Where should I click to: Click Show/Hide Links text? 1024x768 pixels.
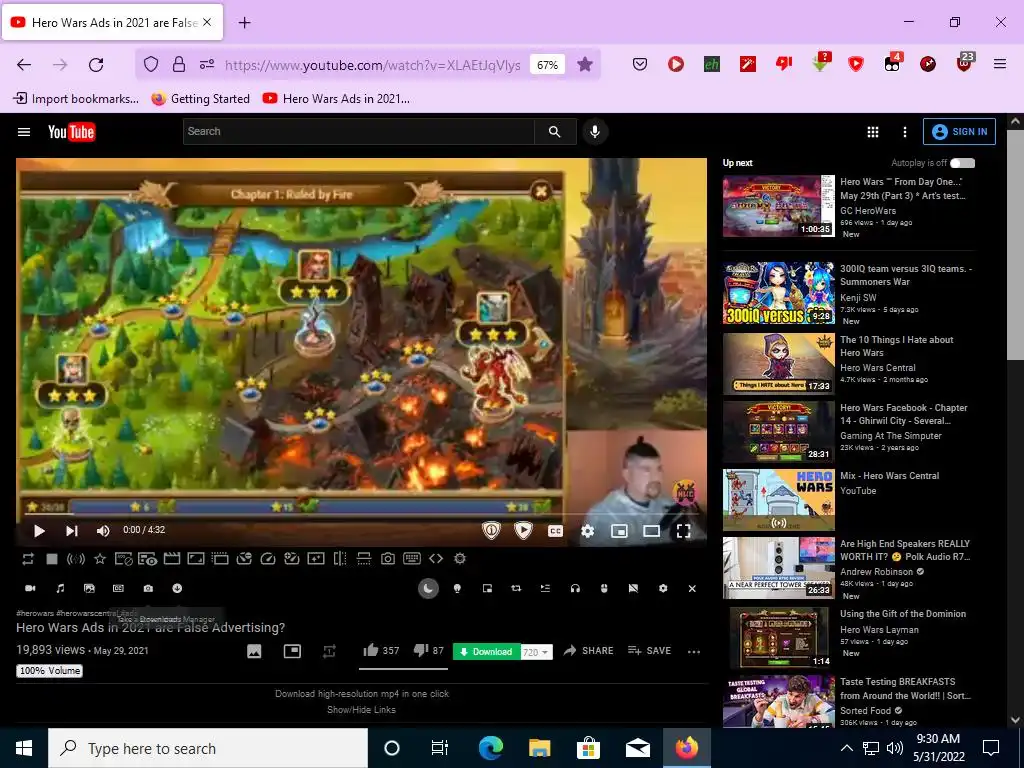tap(361, 709)
